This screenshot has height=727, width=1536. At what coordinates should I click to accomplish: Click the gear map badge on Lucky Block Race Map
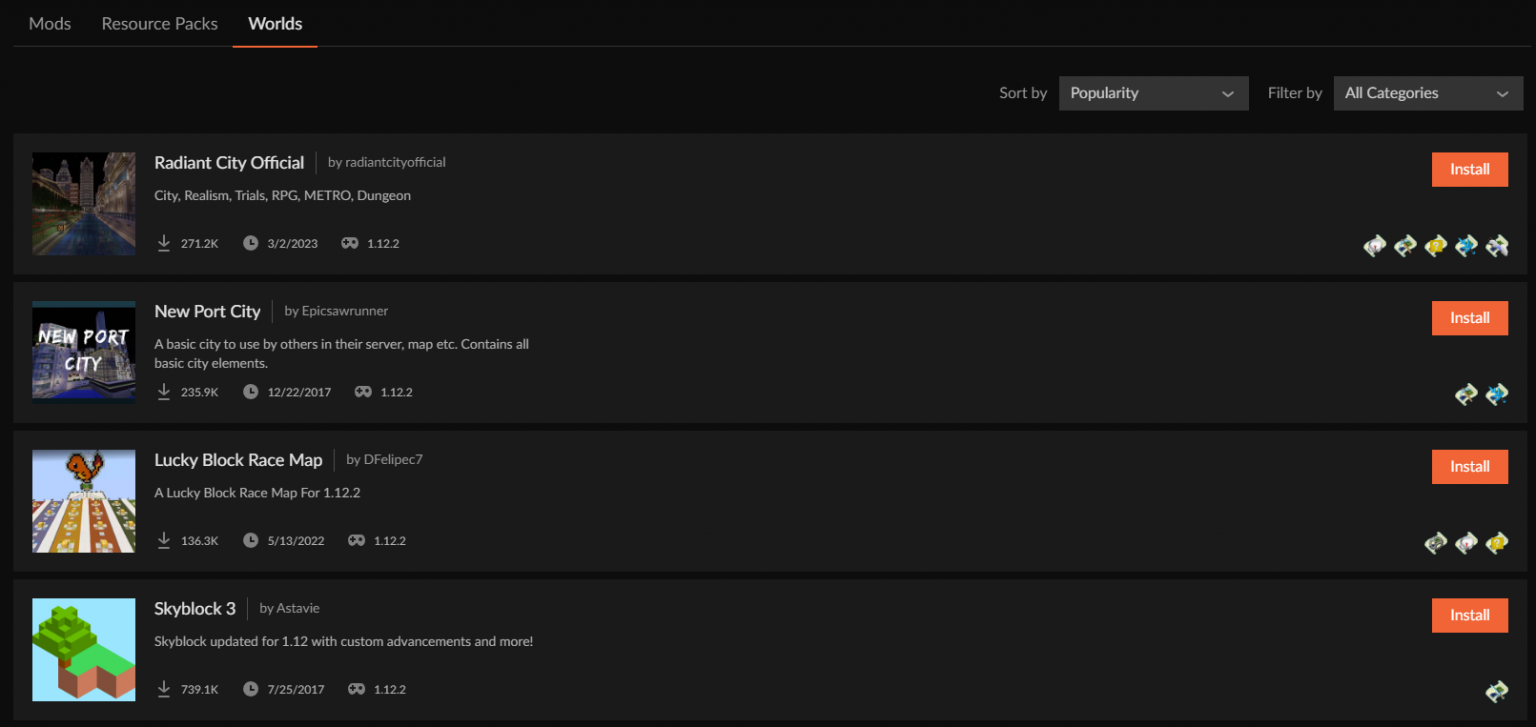1436,543
